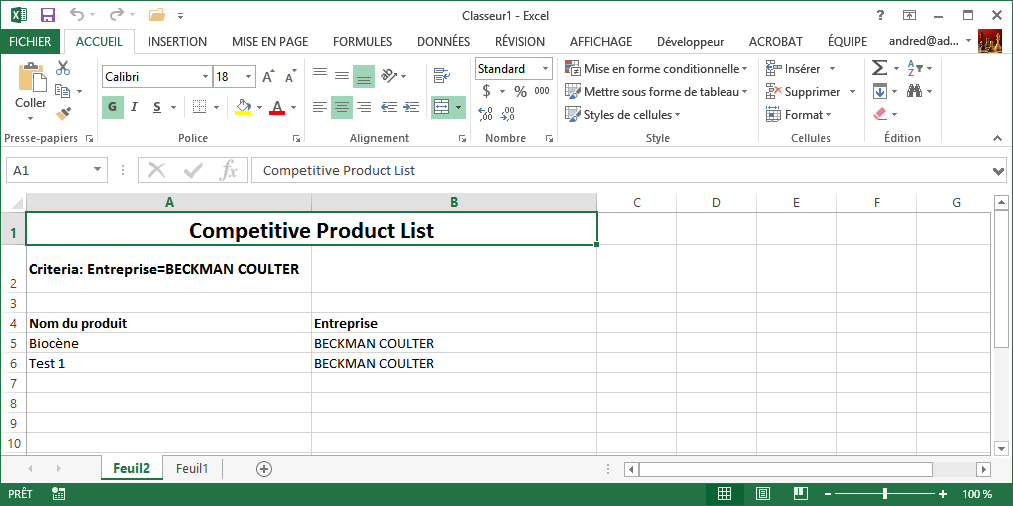Click the Insert Function fx button
The image size is (1013, 506).
click(229, 171)
